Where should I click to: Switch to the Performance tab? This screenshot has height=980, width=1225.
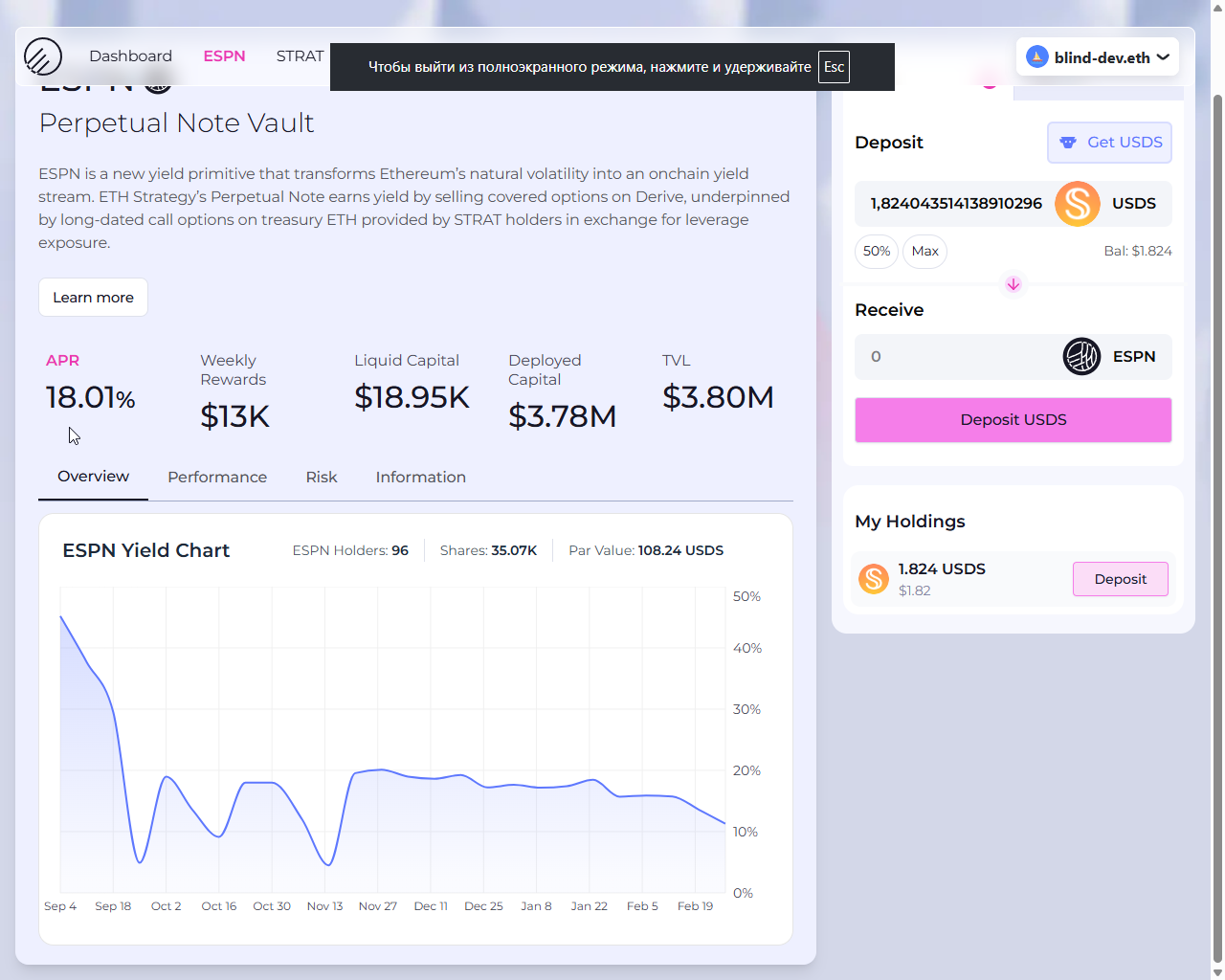click(217, 477)
